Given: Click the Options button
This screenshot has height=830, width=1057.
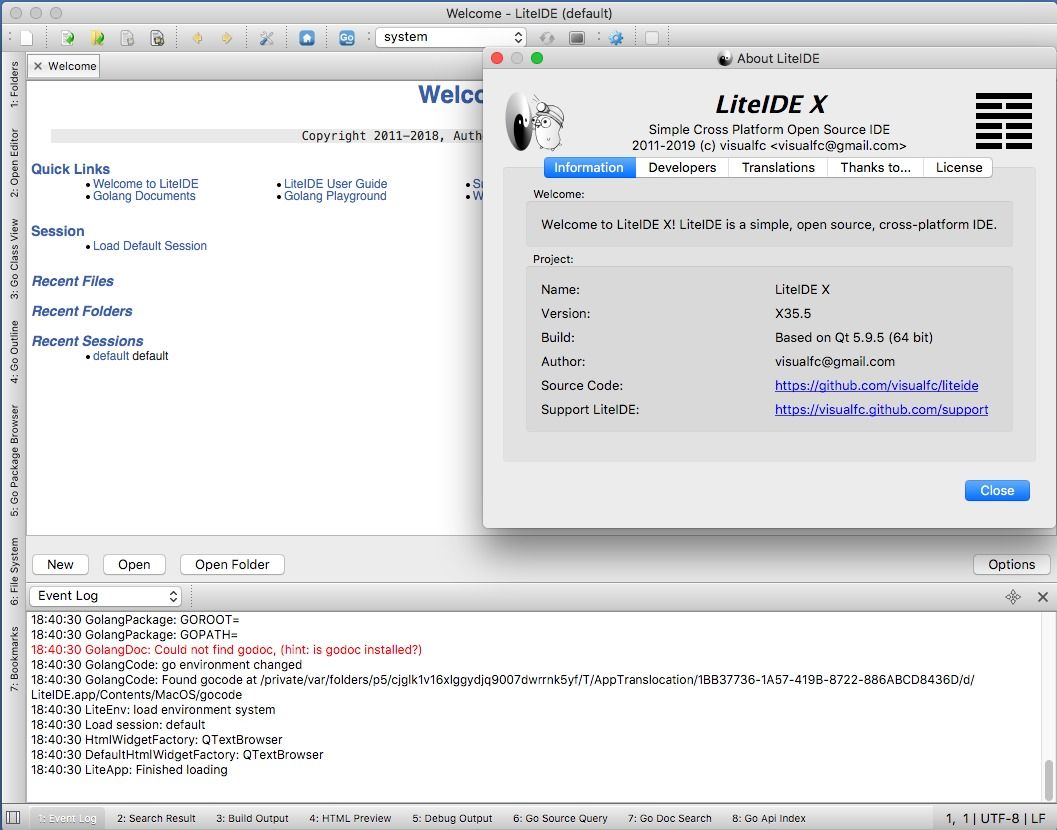Looking at the screenshot, I should [x=1011, y=565].
